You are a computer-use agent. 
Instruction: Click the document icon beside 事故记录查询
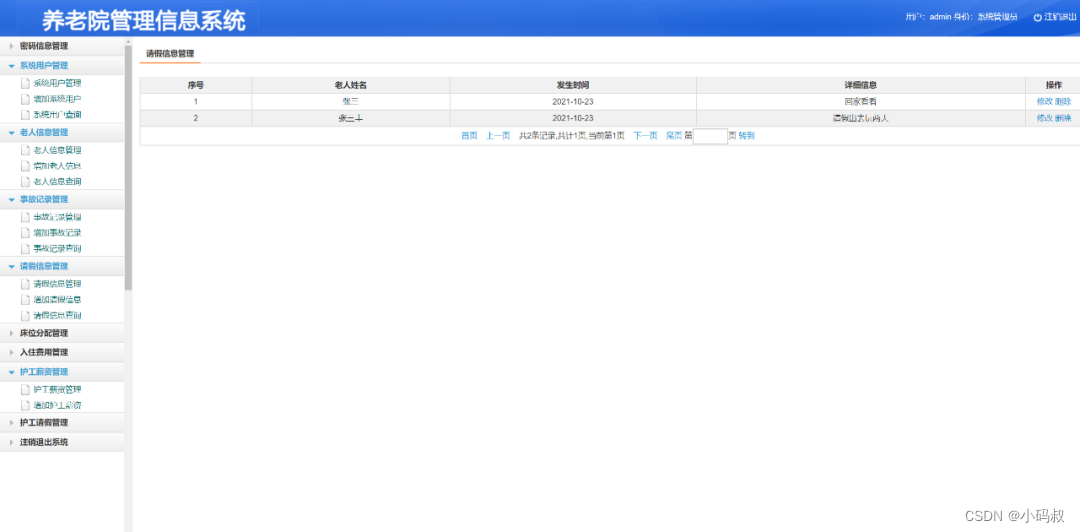tap(26, 248)
